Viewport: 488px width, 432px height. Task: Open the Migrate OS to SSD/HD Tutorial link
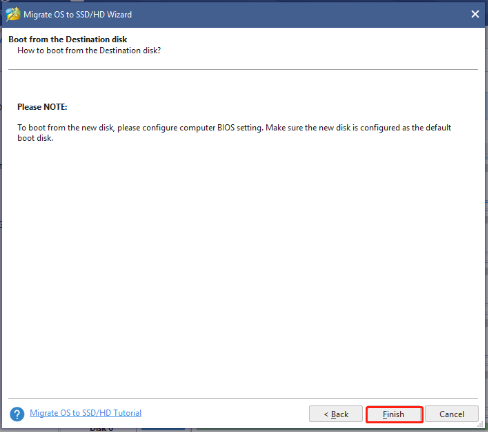pos(86,413)
